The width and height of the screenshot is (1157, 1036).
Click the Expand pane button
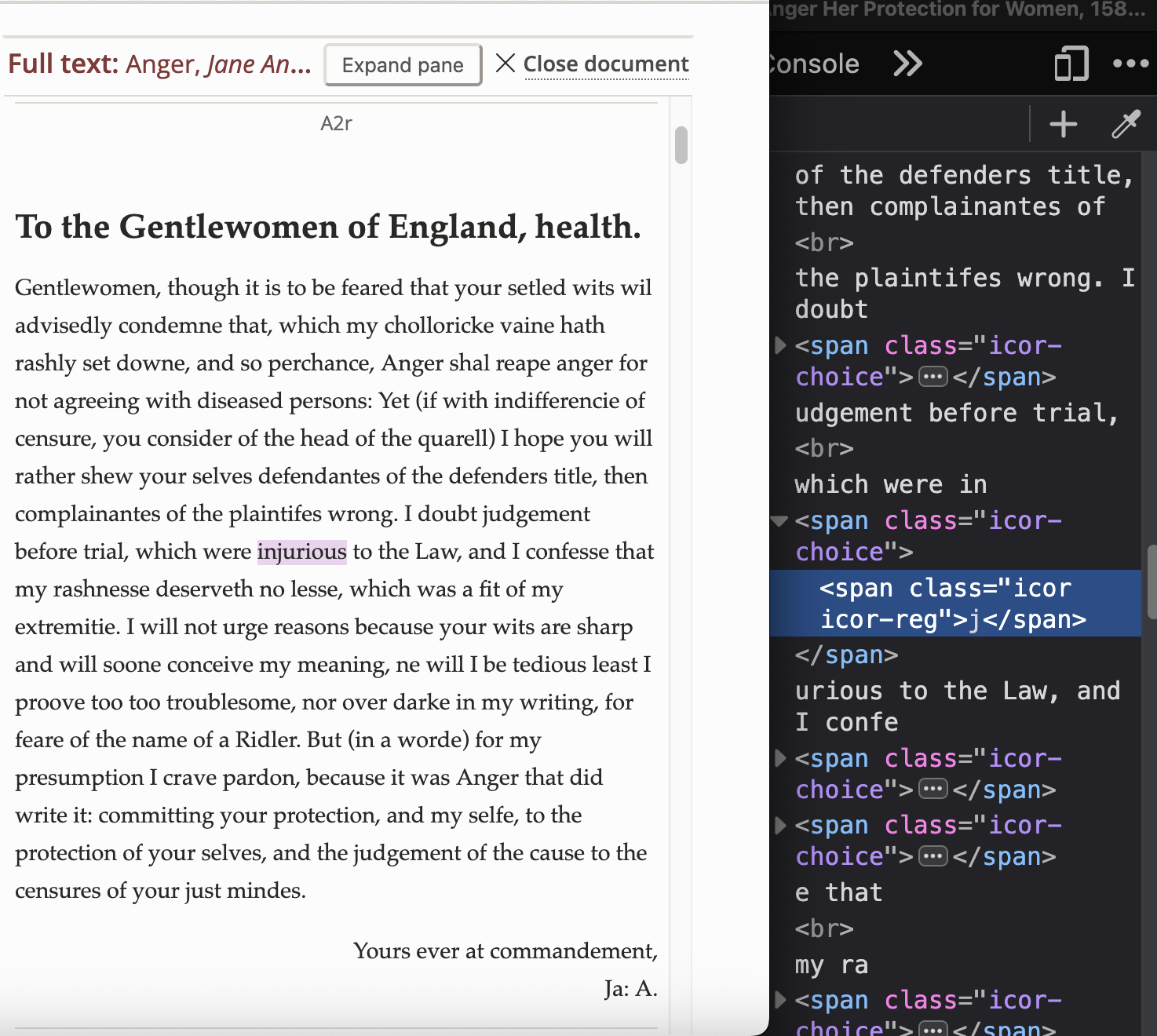pos(403,64)
